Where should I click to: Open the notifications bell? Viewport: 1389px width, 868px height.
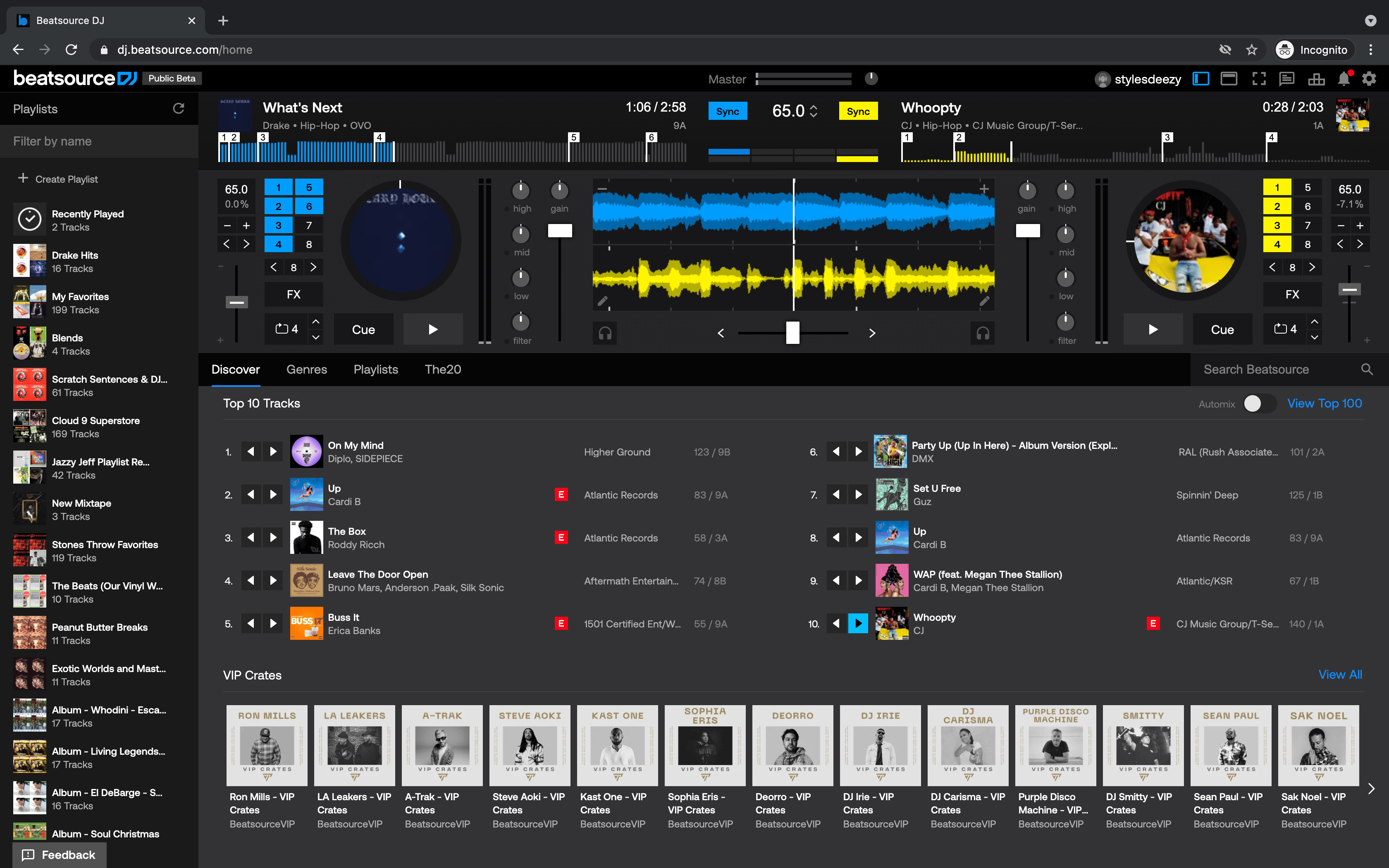click(1343, 79)
